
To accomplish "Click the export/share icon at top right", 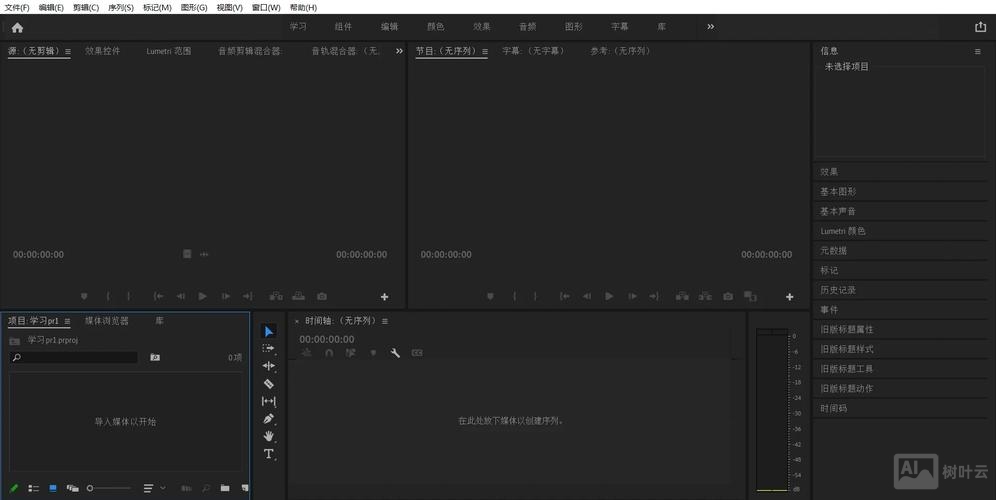I will tap(980, 28).
